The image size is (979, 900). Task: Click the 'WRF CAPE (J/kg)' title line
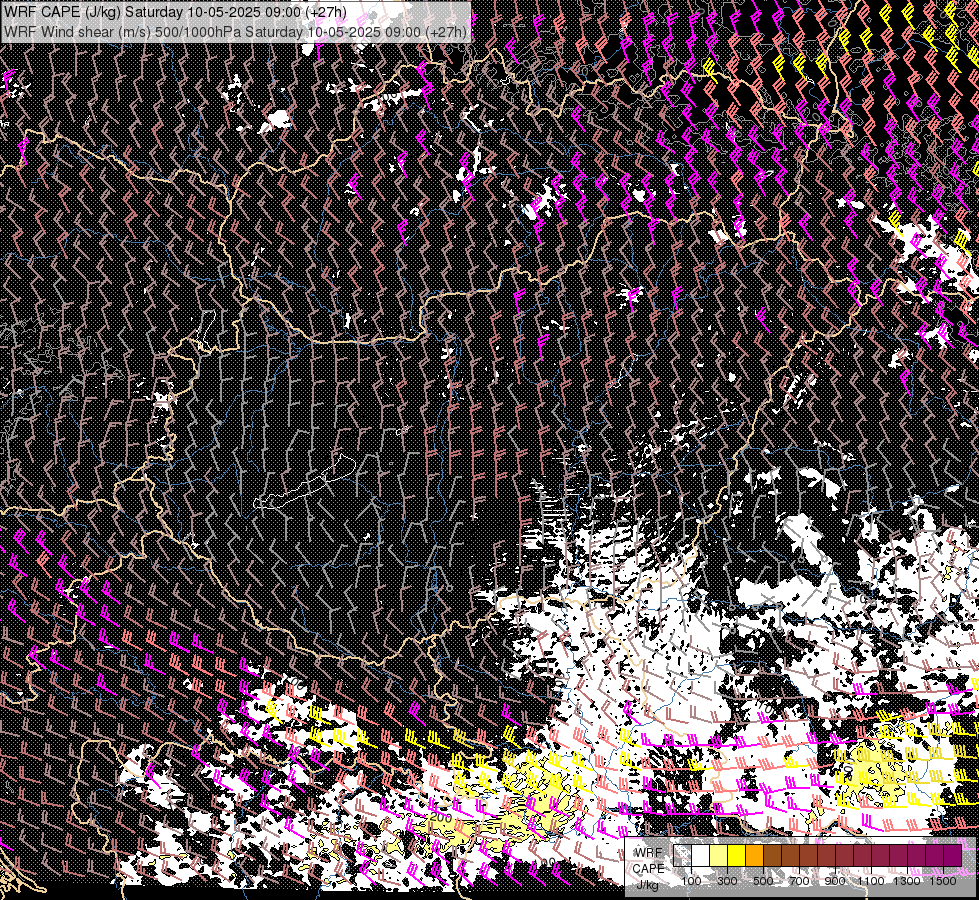tap(175, 12)
